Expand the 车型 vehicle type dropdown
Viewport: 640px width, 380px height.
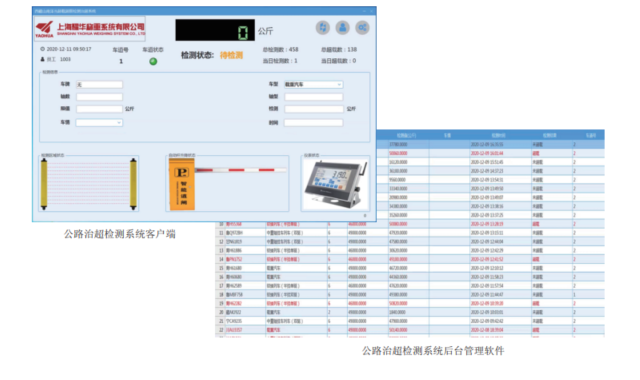[x=313, y=84]
